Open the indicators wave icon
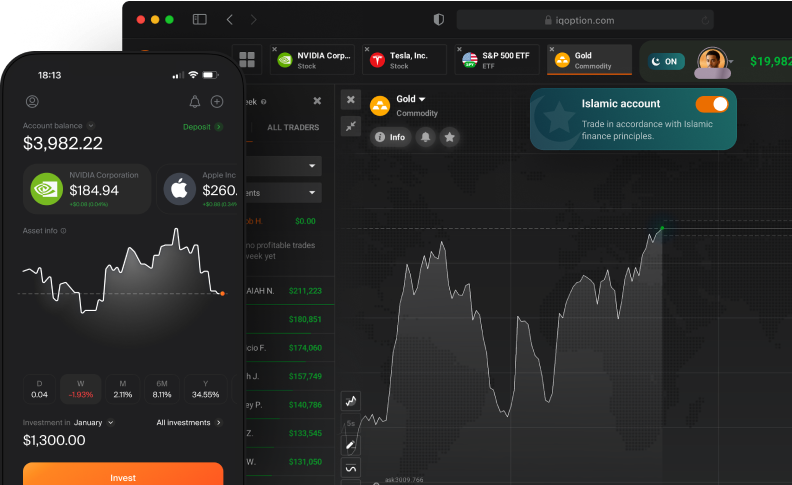Screen dimensions: 792x485 tap(351, 468)
